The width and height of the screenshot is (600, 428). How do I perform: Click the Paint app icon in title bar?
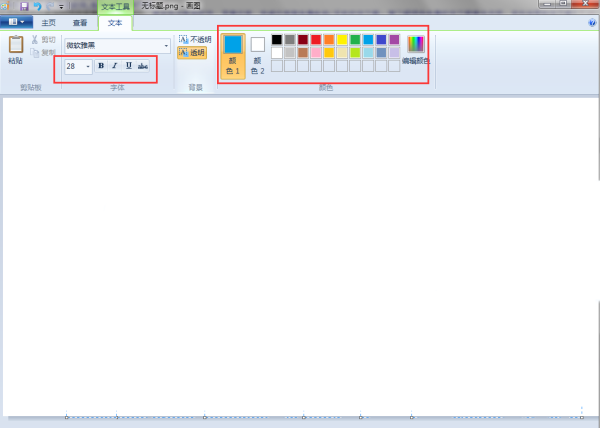pos(5,6)
